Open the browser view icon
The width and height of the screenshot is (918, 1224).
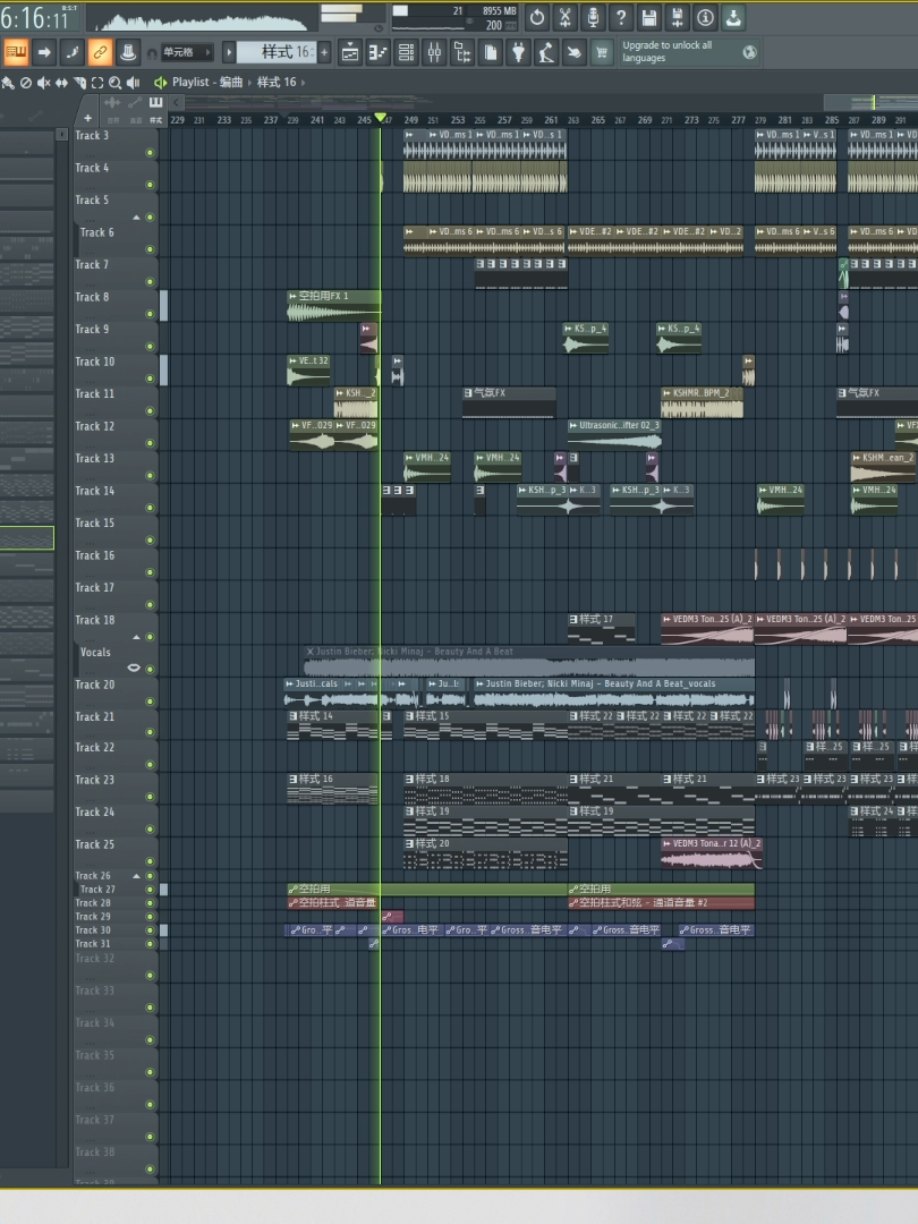[x=462, y=52]
